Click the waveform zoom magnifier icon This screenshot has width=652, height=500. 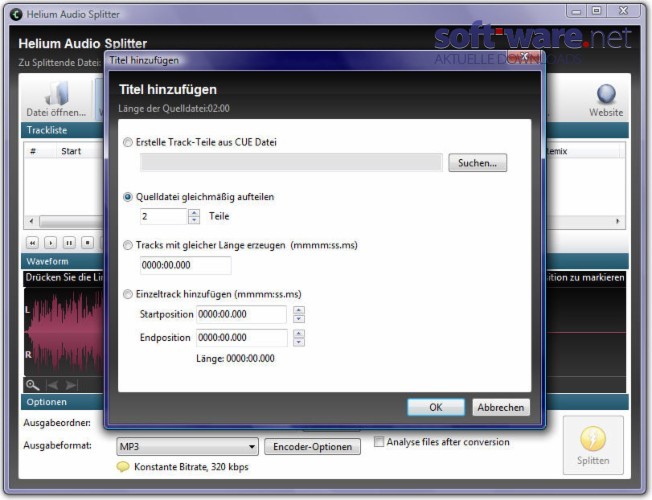coord(32,385)
